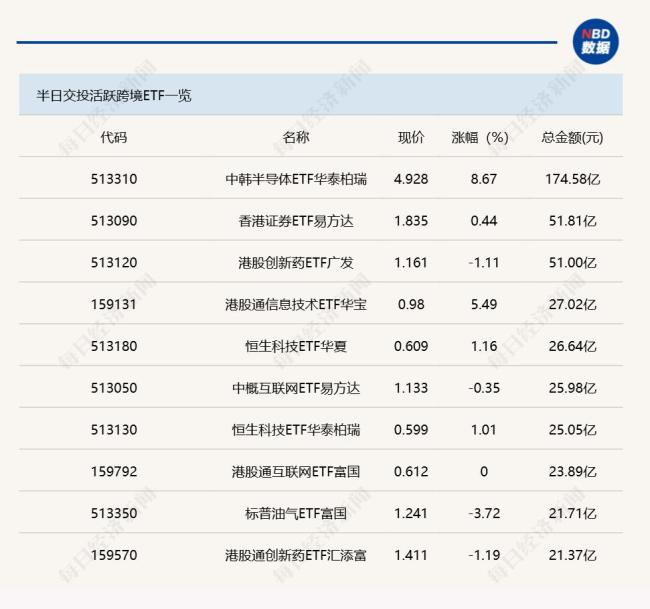Click amount 51.00亿

pyautogui.click(x=572, y=263)
